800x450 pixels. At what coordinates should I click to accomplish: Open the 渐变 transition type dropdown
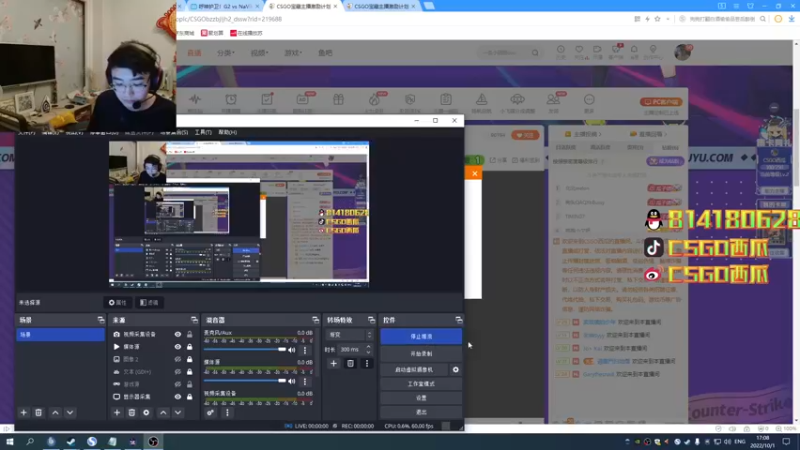pos(349,335)
